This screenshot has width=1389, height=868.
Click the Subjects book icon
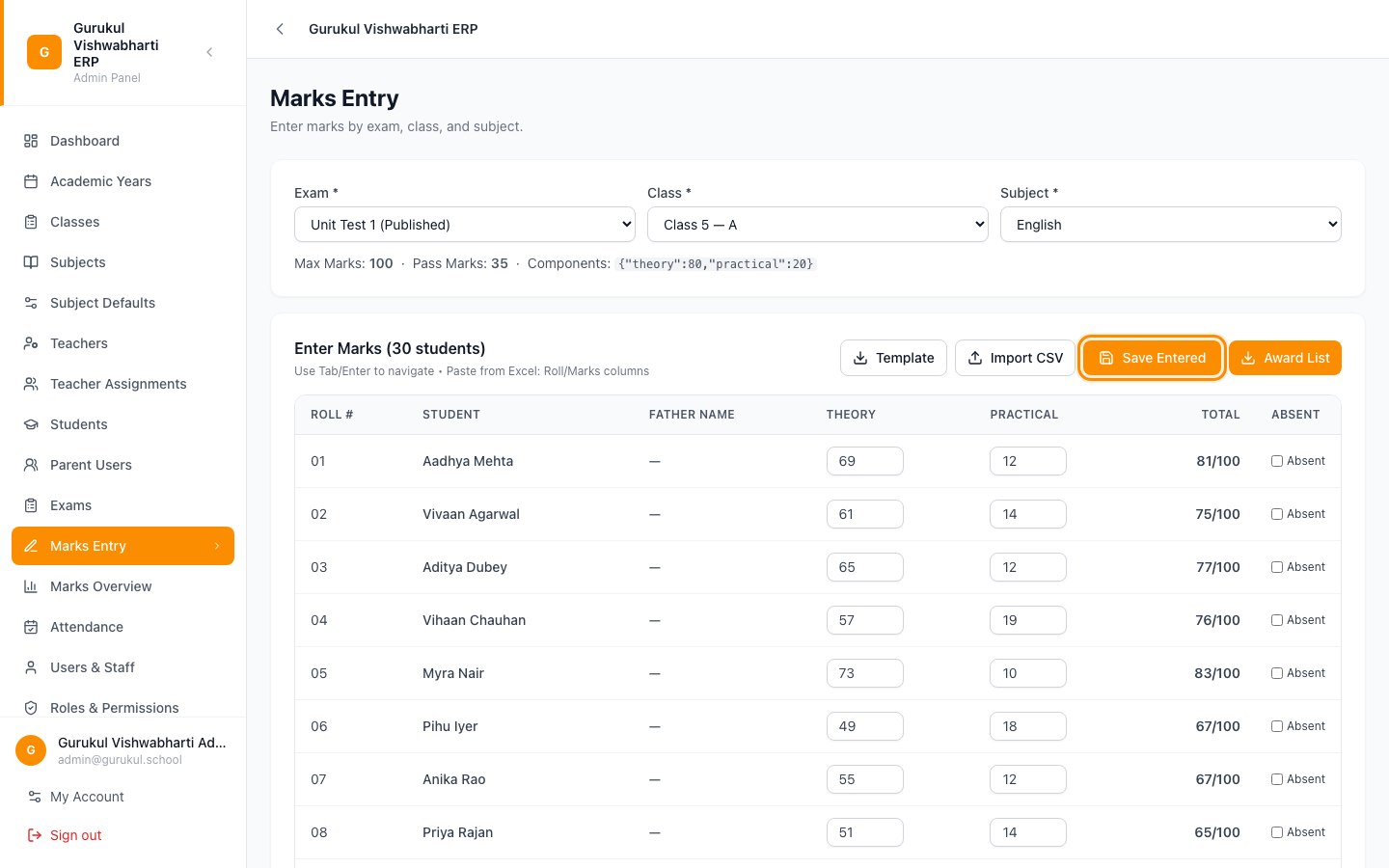pyautogui.click(x=31, y=262)
